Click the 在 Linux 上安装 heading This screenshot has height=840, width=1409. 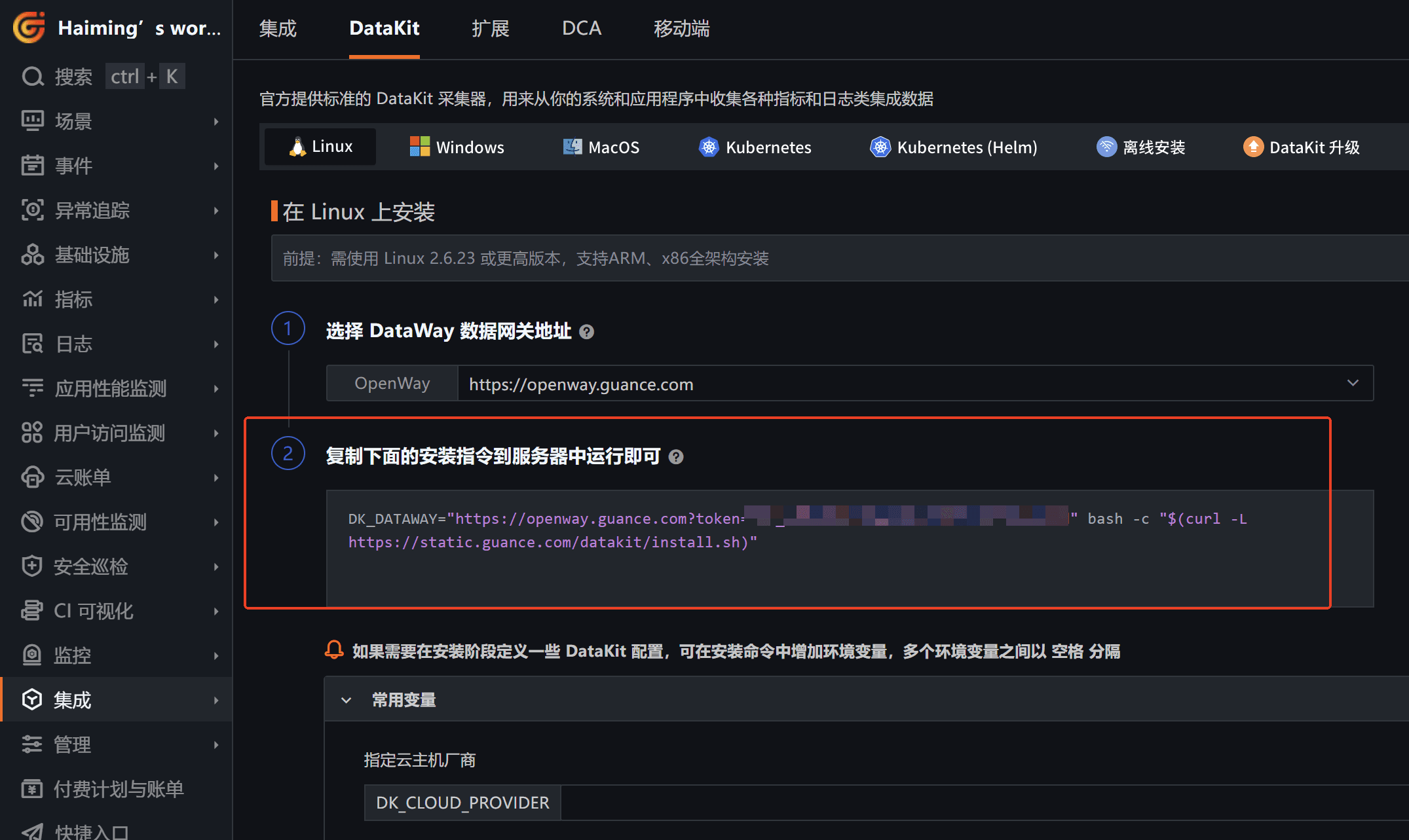pos(359,211)
